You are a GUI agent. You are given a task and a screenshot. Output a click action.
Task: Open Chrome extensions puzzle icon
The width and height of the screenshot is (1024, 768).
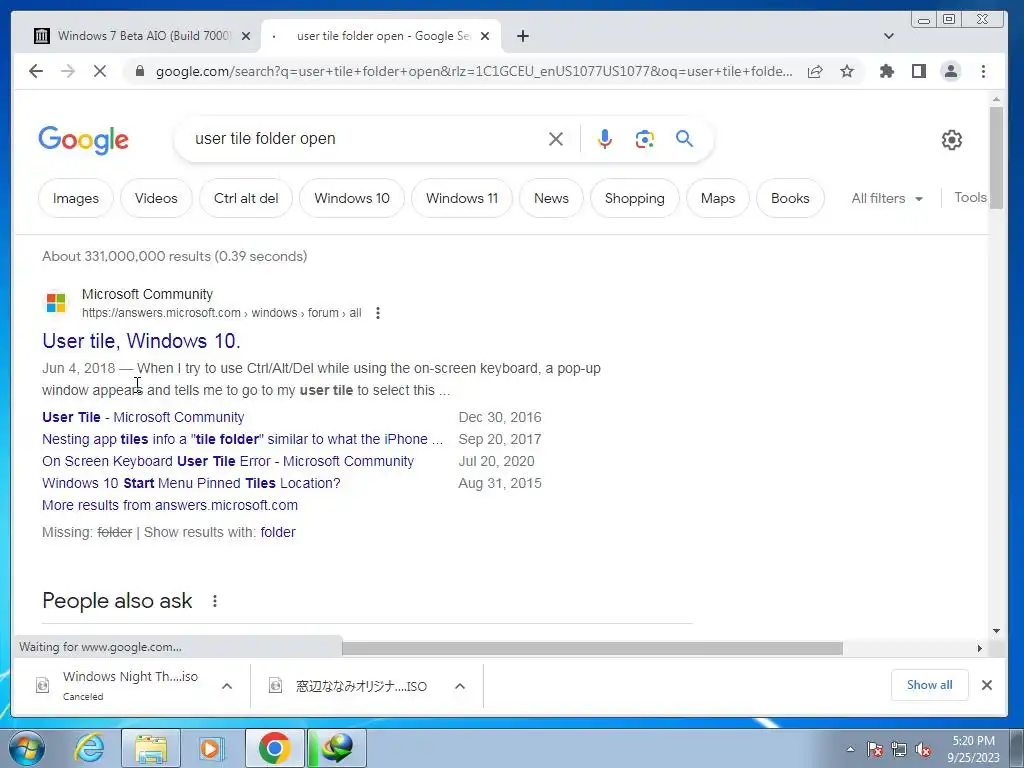click(x=886, y=71)
